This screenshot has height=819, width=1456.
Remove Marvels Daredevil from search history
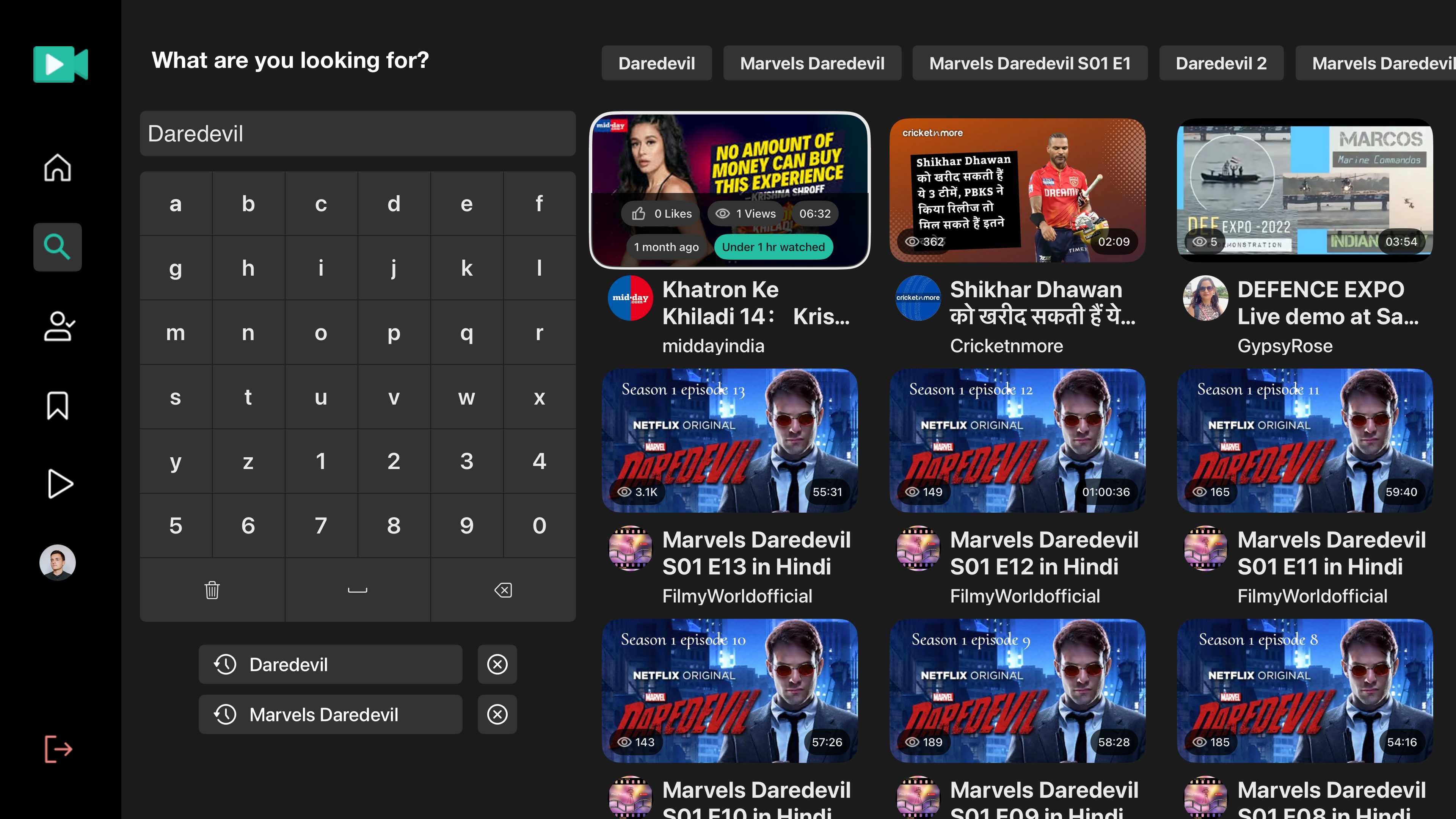coord(497,714)
